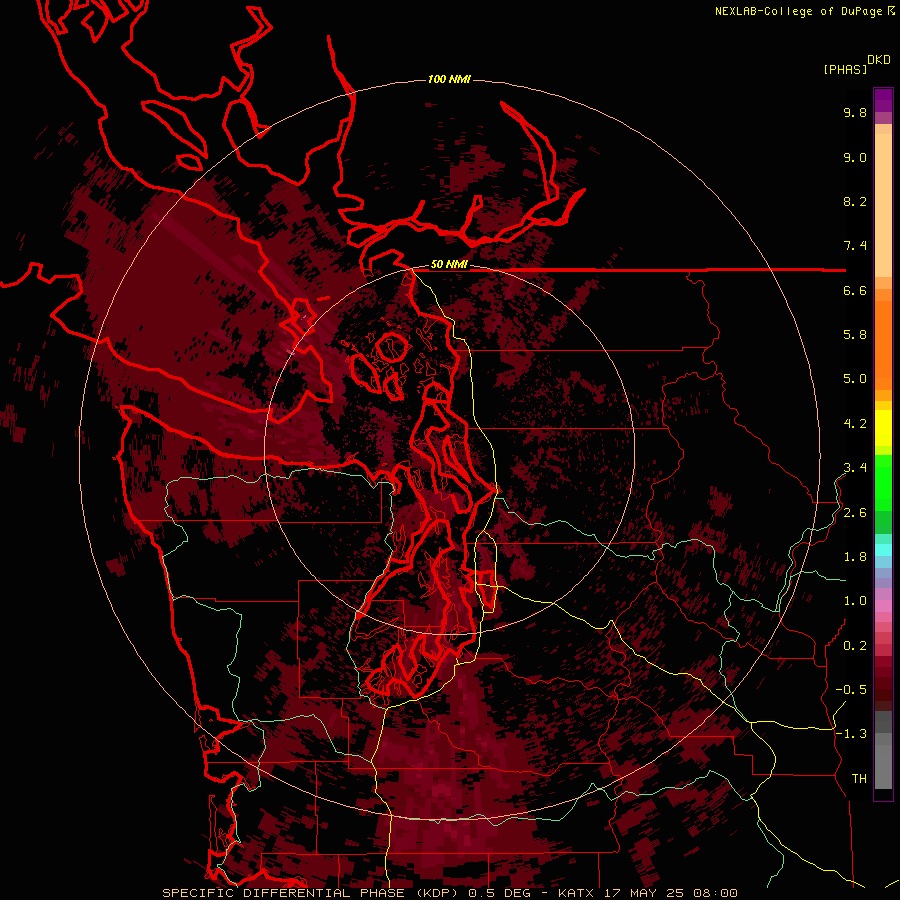
Task: Click the 8.2 scale value
Action: pos(855,201)
